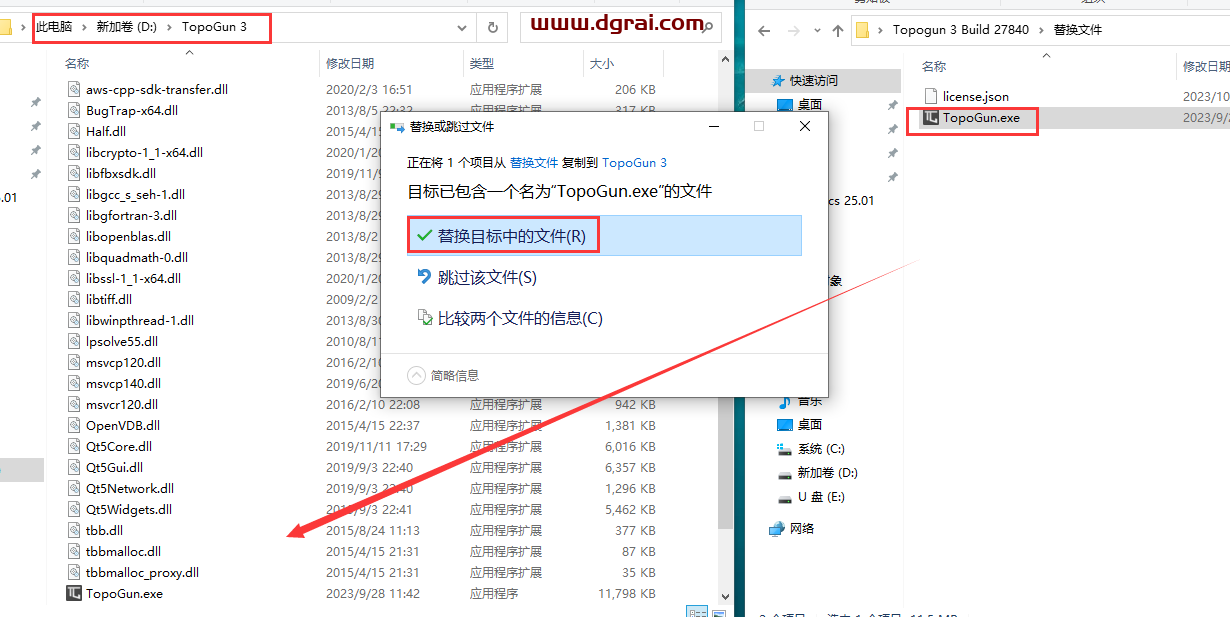Viewport: 1230px width, 617px height.
Task: Sort by 类型 column header
Action: 481,63
